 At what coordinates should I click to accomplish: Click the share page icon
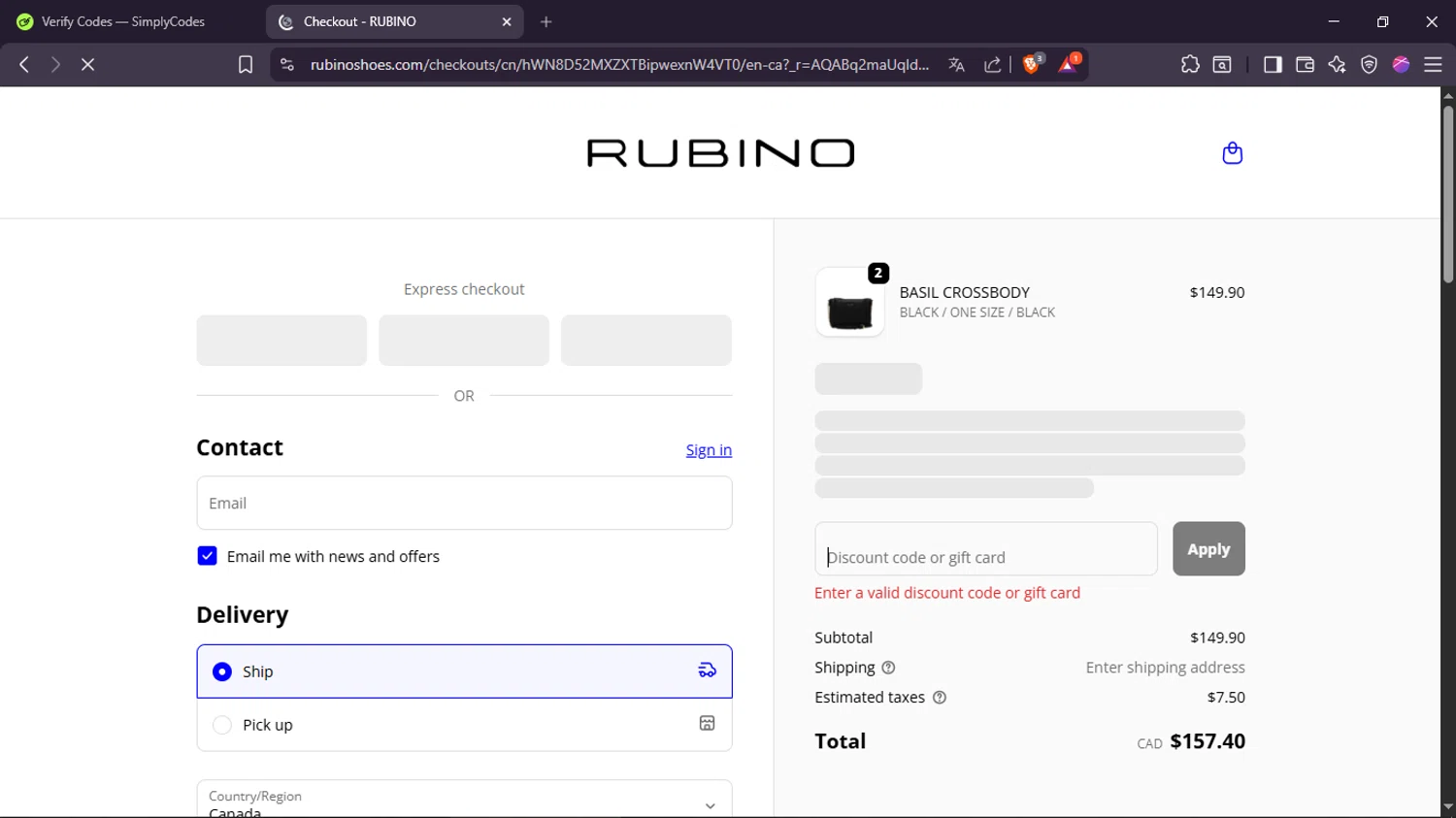(x=992, y=64)
